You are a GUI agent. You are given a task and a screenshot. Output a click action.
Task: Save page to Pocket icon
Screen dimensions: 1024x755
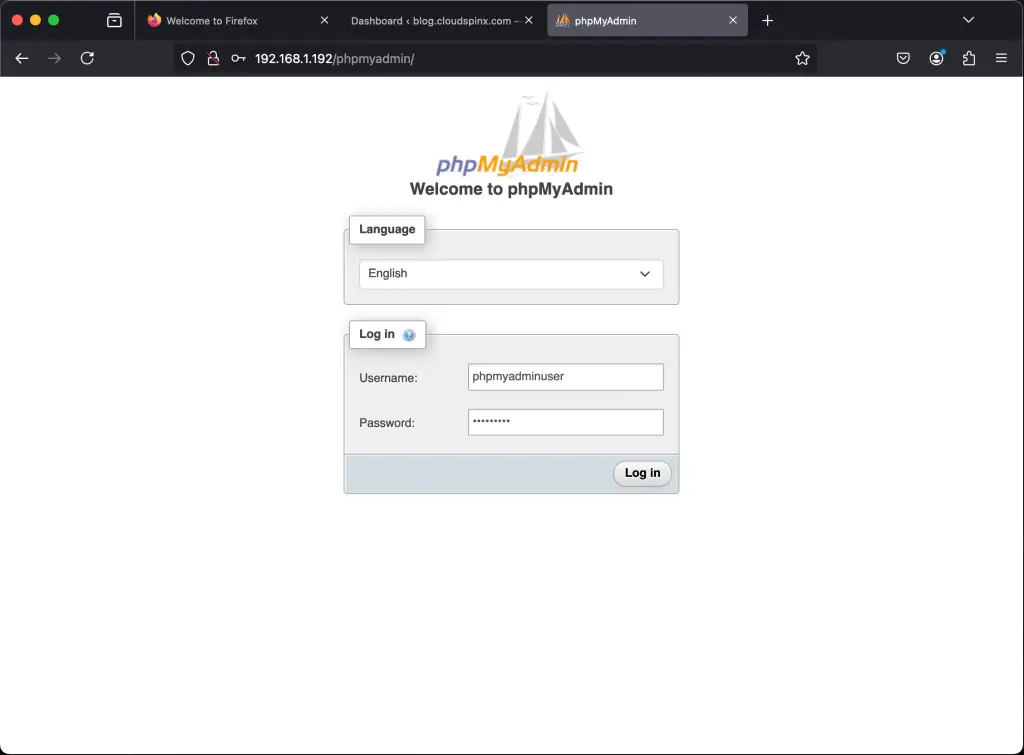pos(903,58)
